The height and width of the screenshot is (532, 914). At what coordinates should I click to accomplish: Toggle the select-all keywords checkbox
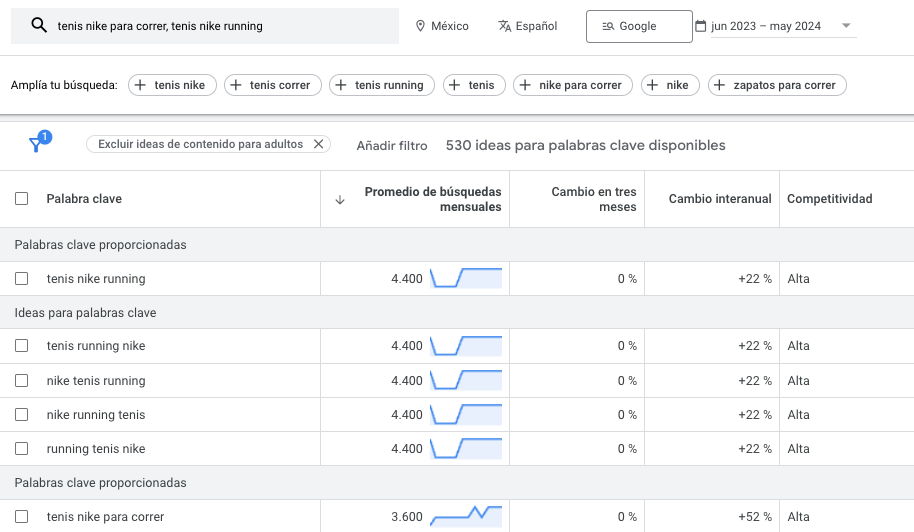point(22,199)
